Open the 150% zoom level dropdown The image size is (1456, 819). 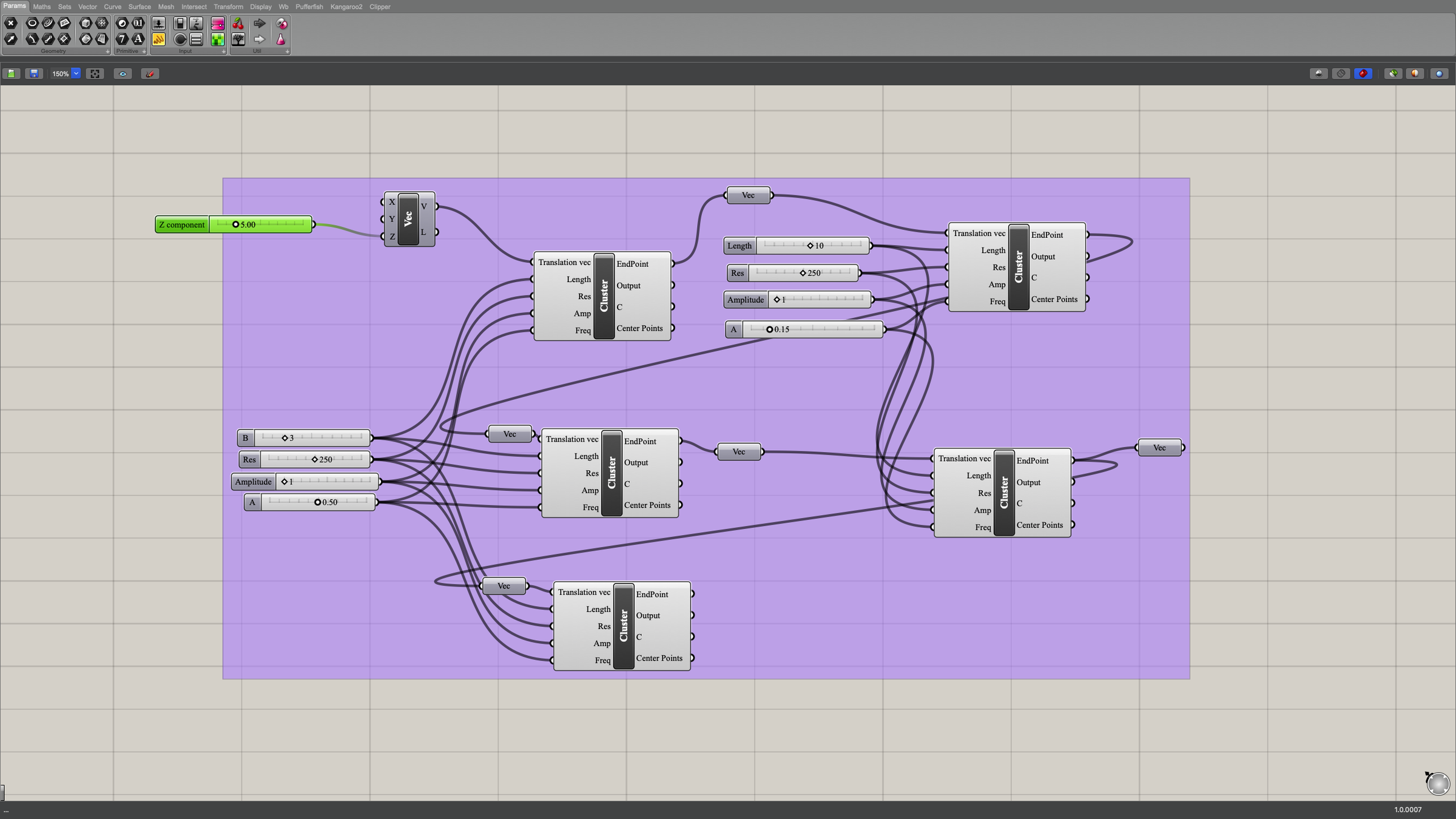(76, 73)
